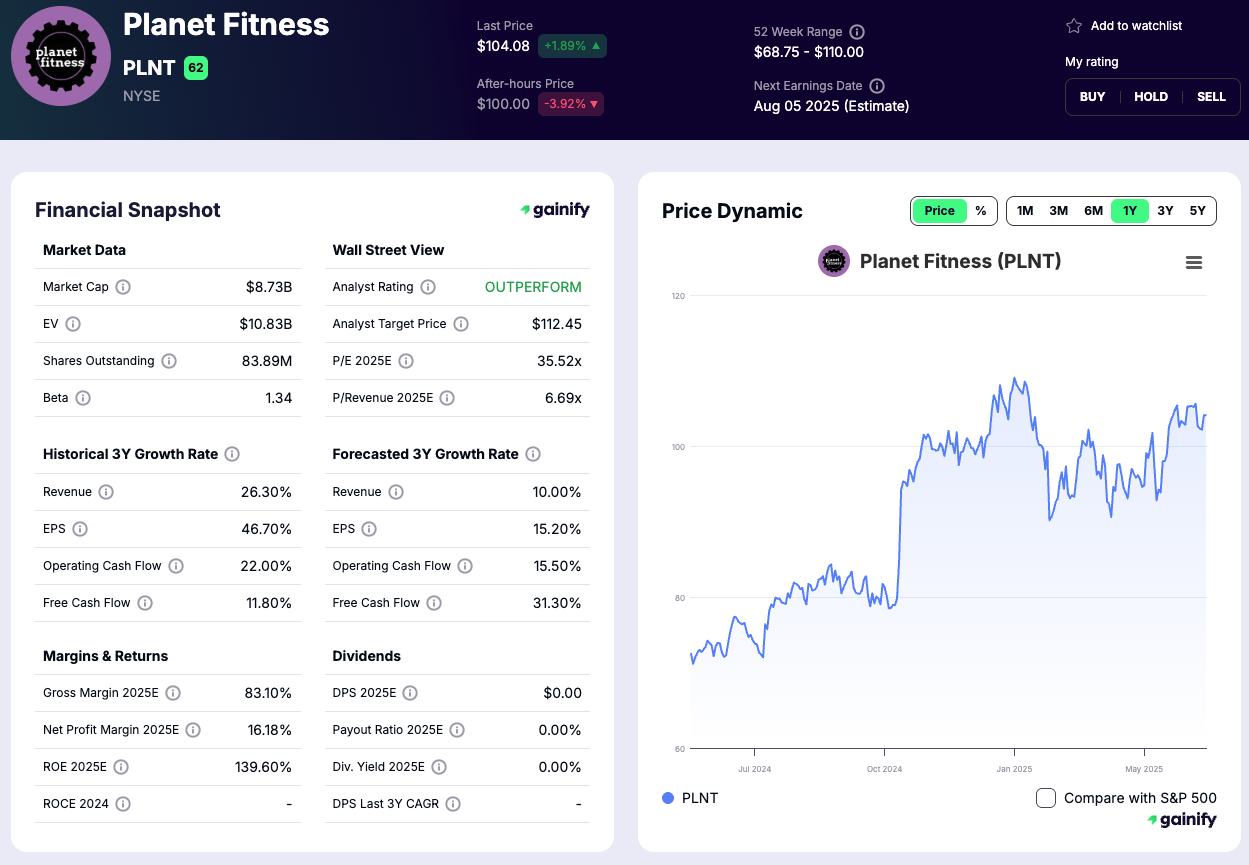Click info icon beside Historical 3Y Growth Rate

232,454
